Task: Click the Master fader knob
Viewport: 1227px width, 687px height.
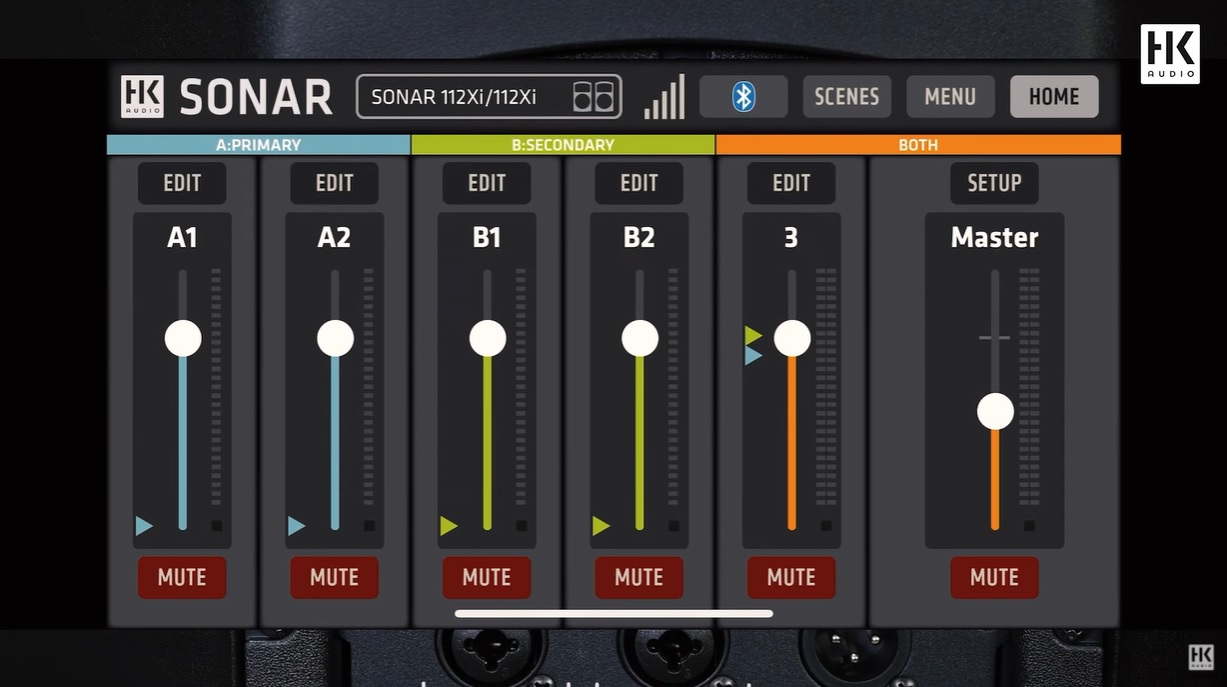Action: [995, 411]
